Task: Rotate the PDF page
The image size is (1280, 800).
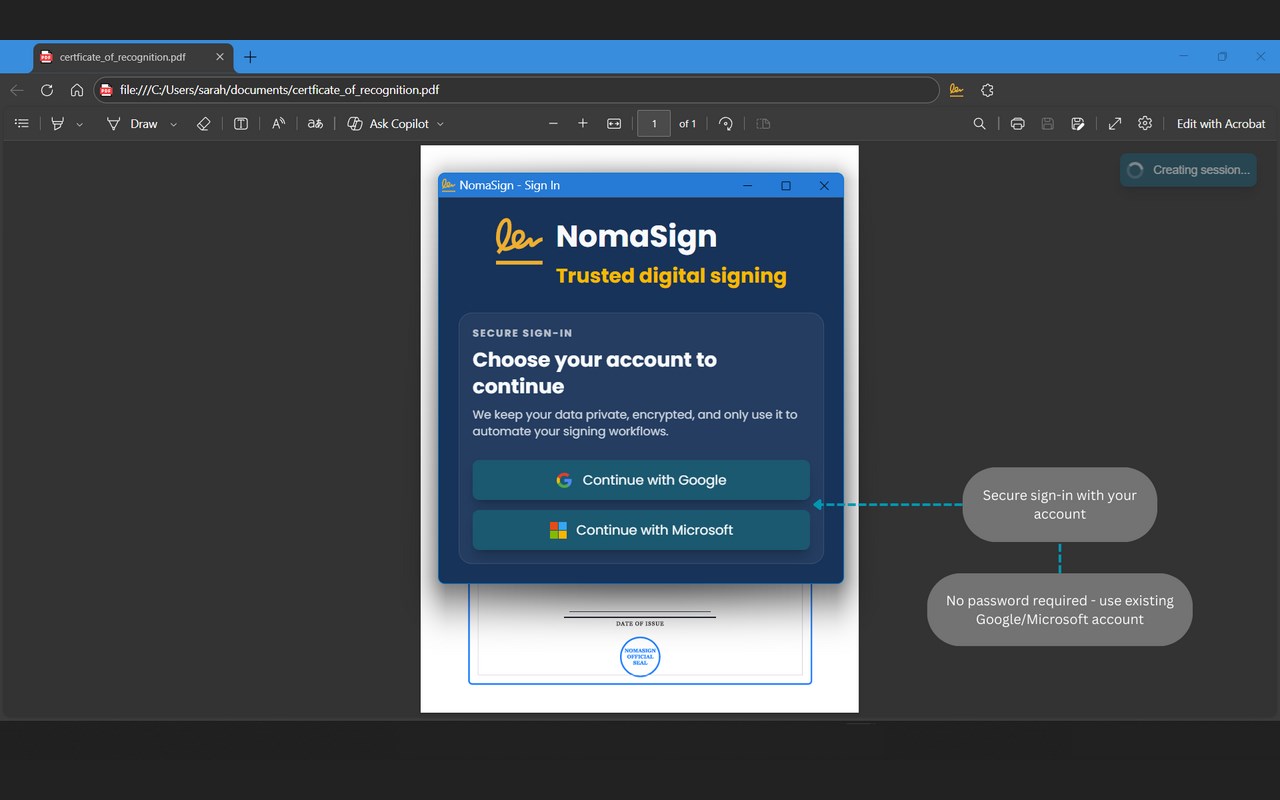Action: tap(726, 124)
